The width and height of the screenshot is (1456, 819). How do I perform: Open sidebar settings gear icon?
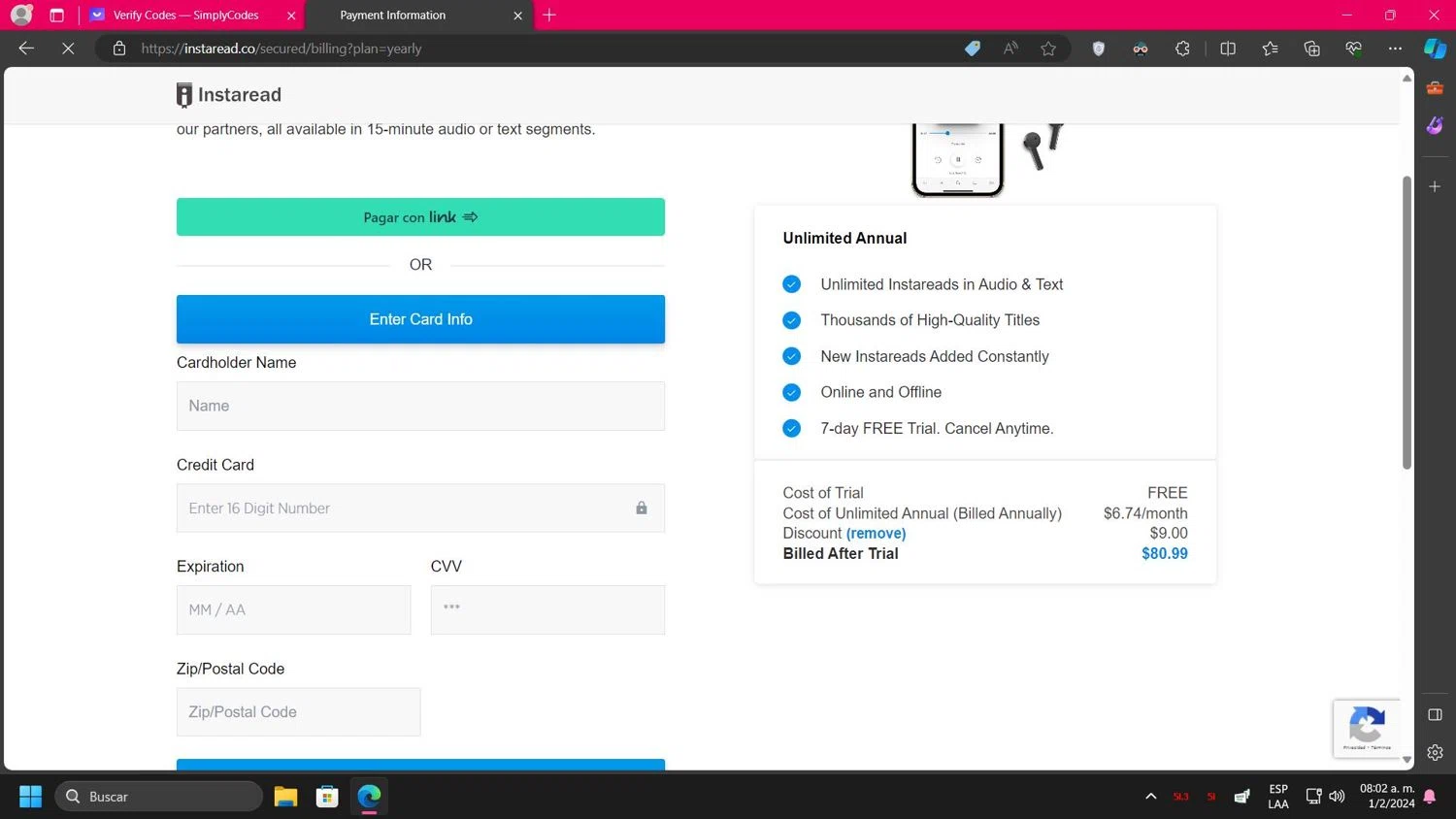[1435, 752]
